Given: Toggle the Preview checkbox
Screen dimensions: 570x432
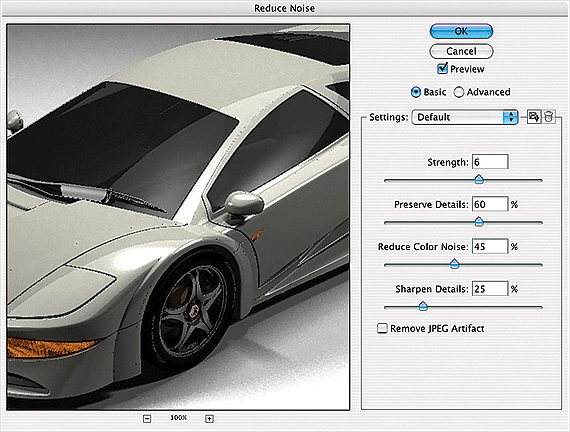Looking at the screenshot, I should 442,68.
